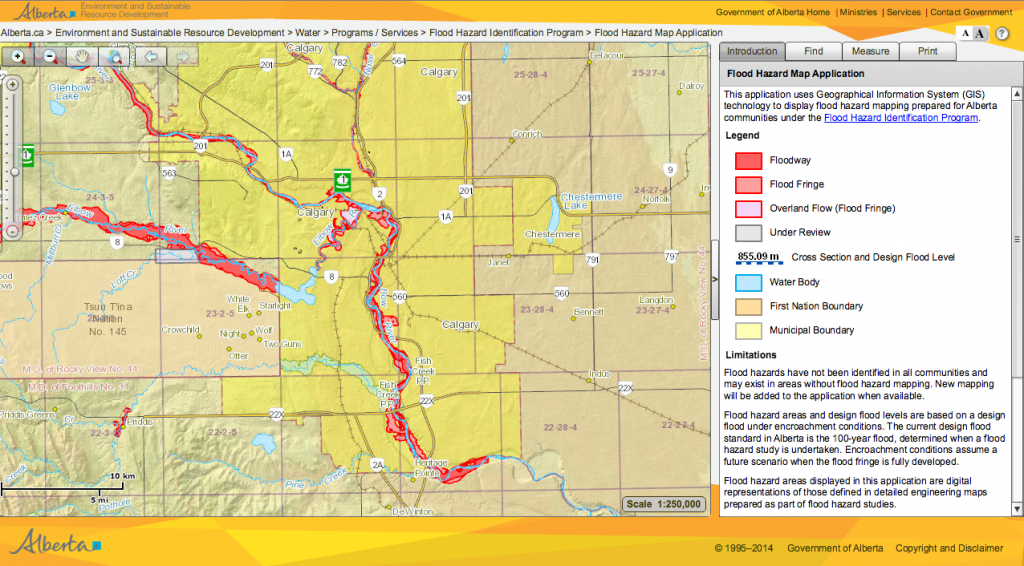Click Water breadcrumb link

(x=308, y=33)
